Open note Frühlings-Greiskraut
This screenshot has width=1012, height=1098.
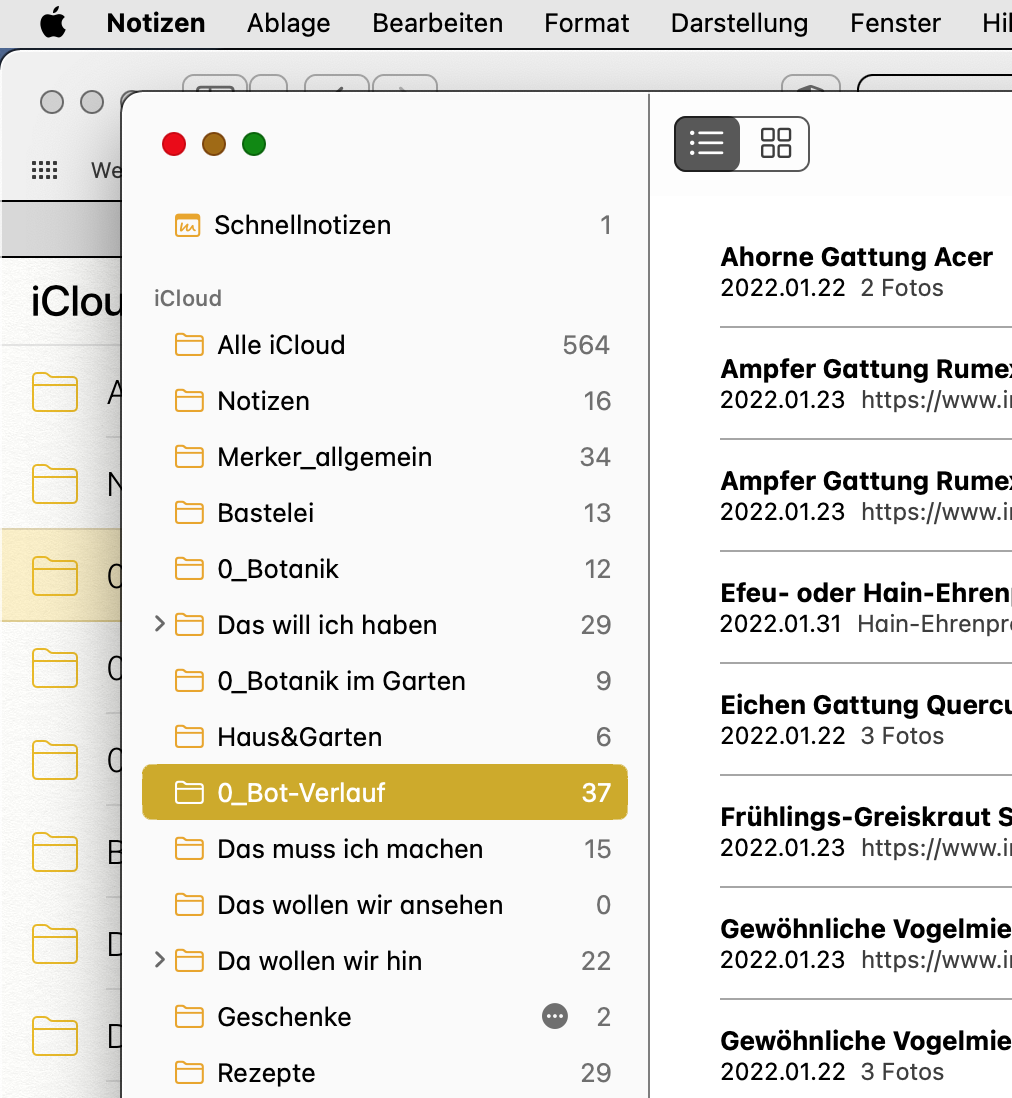(866, 832)
